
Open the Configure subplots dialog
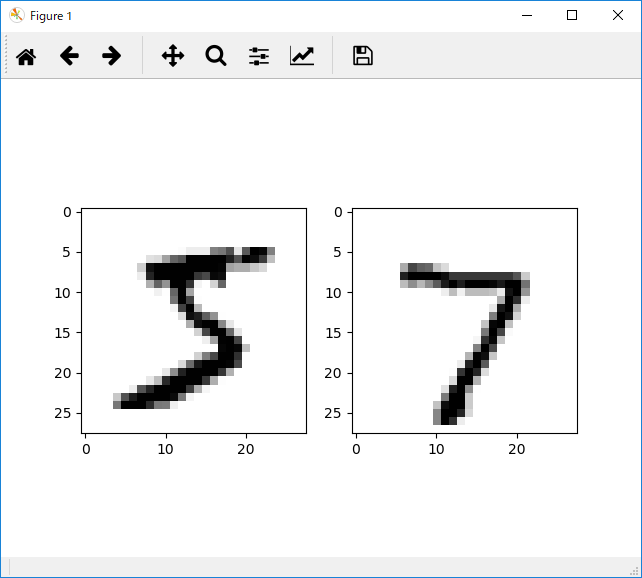(x=259, y=56)
